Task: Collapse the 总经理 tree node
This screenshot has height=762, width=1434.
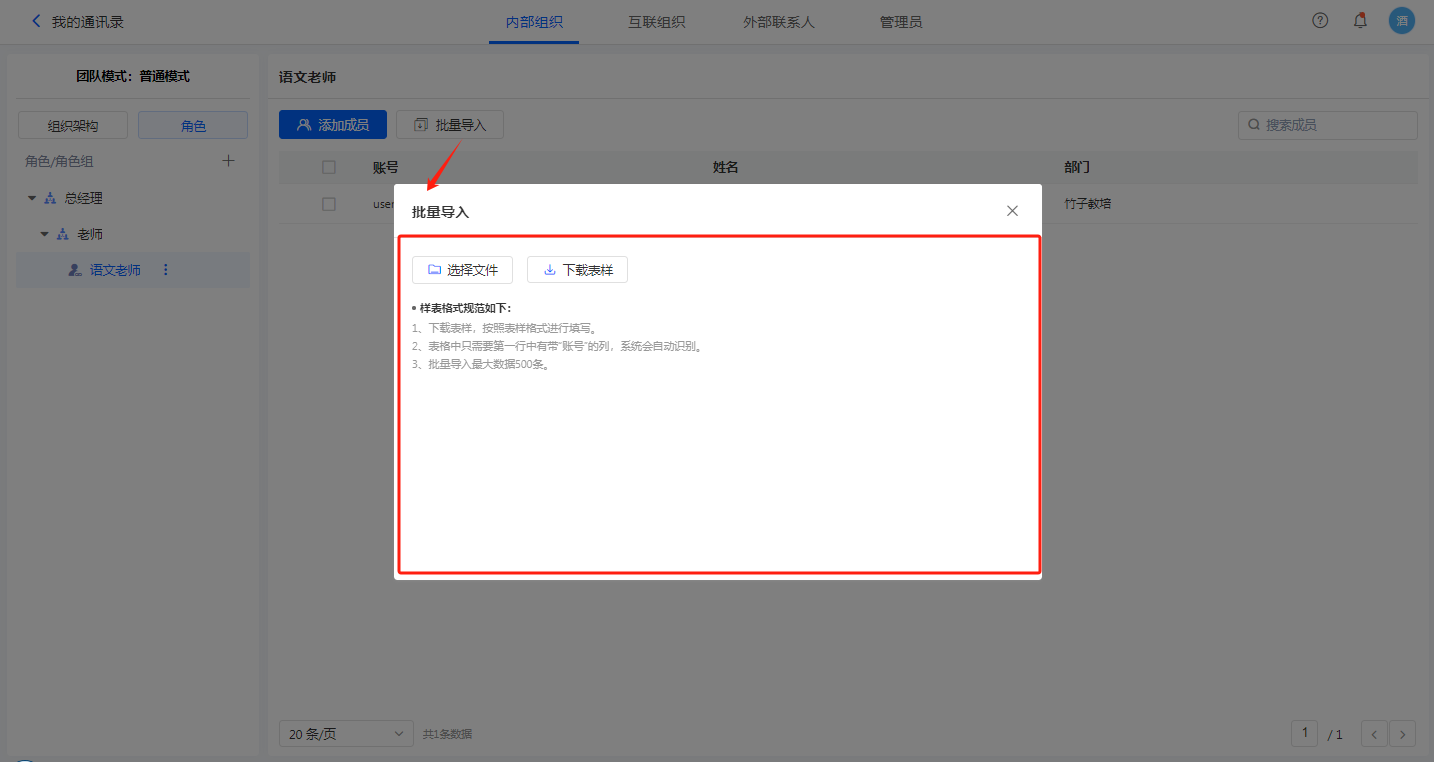Action: (32, 198)
